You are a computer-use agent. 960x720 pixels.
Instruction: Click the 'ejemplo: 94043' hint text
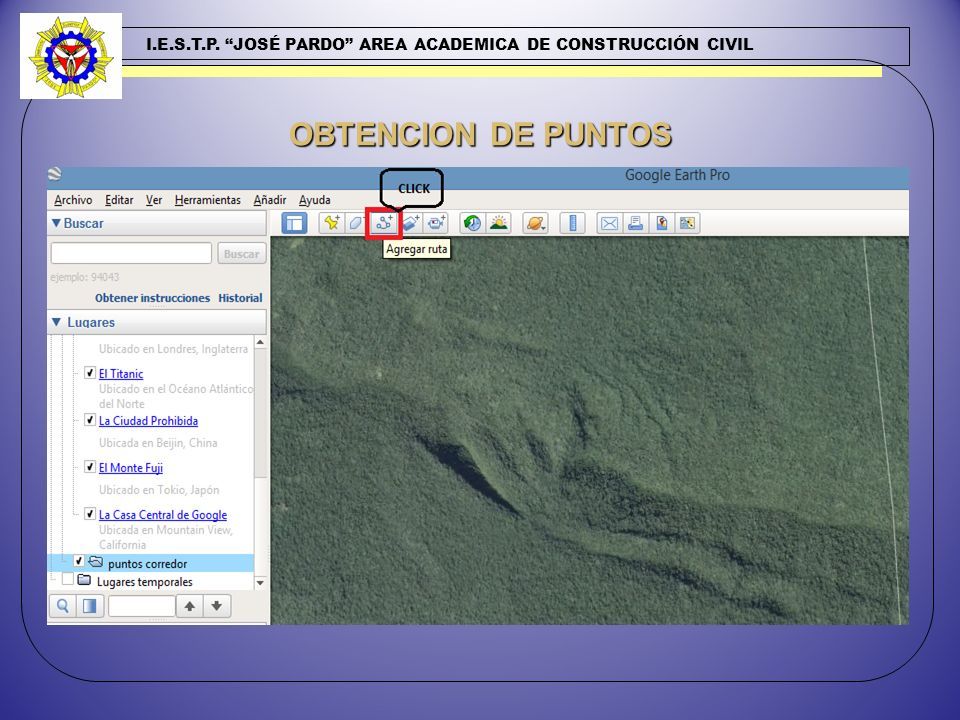point(84,277)
